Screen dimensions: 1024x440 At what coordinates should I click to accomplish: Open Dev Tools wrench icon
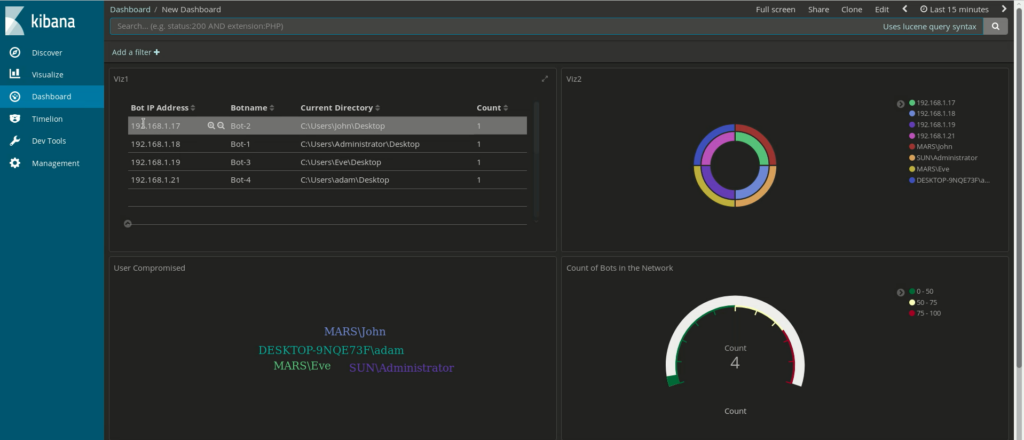click(x=14, y=141)
